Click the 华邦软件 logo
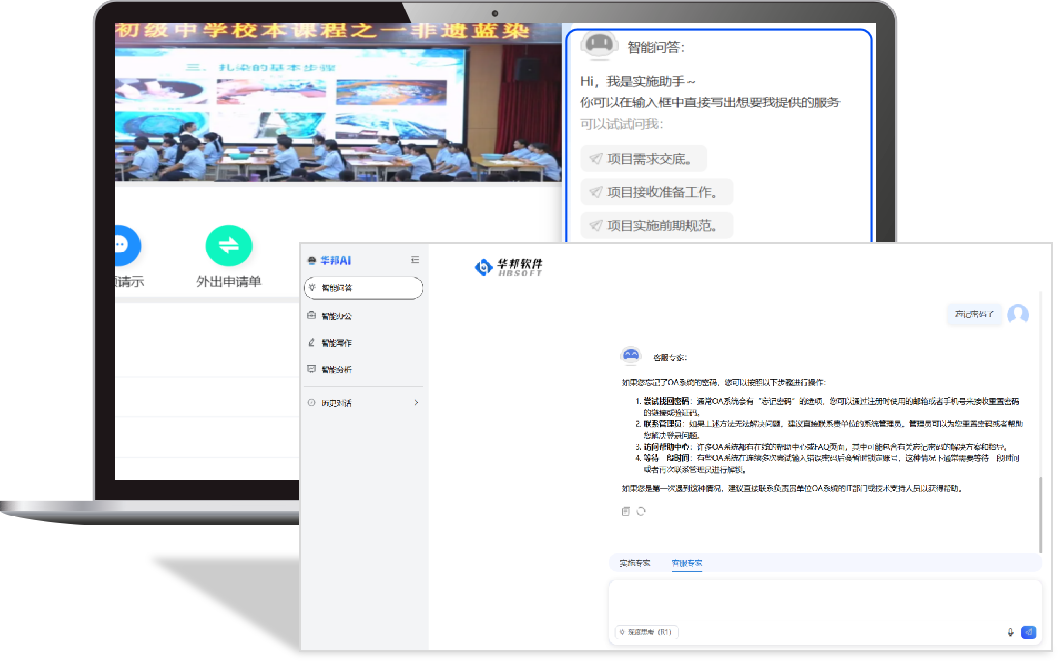Screen dimensions: 1064x663 point(508,268)
